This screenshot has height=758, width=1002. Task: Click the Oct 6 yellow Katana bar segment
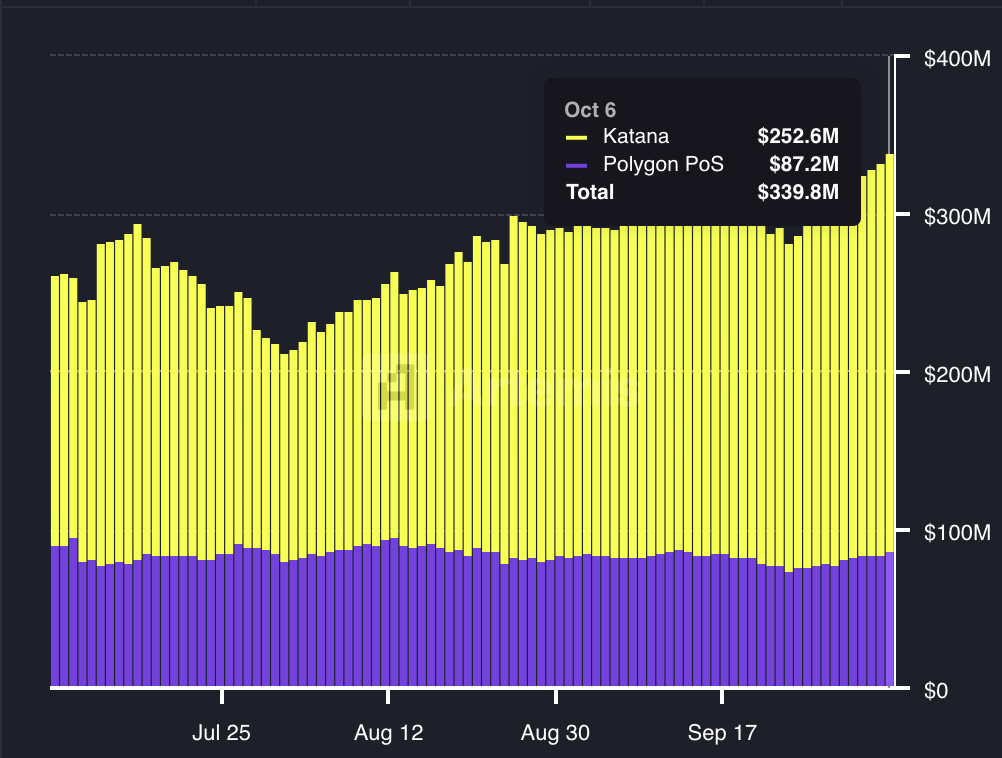pos(890,353)
